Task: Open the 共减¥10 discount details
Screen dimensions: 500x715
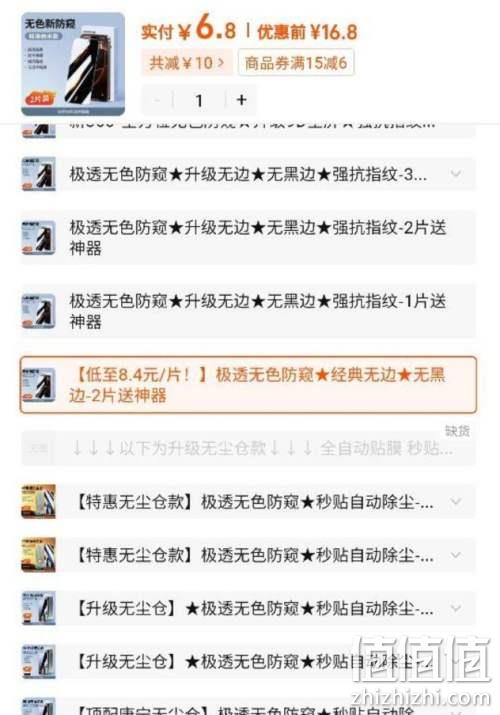Action: [x=187, y=63]
